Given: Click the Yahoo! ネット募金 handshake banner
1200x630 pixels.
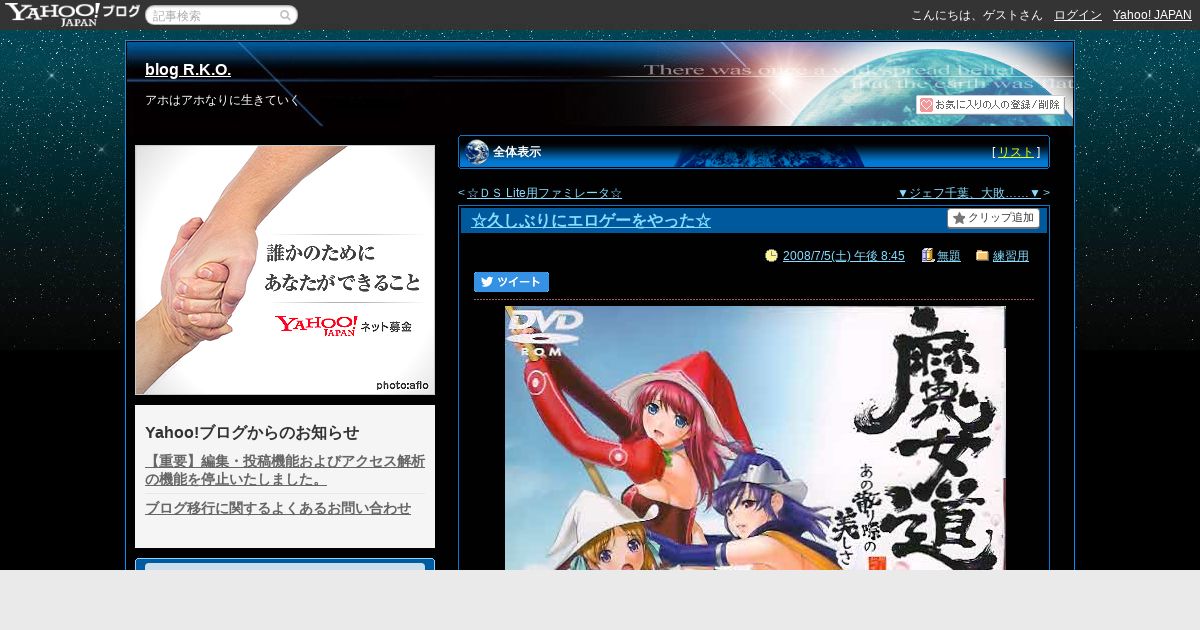Looking at the screenshot, I should coord(285,270).
